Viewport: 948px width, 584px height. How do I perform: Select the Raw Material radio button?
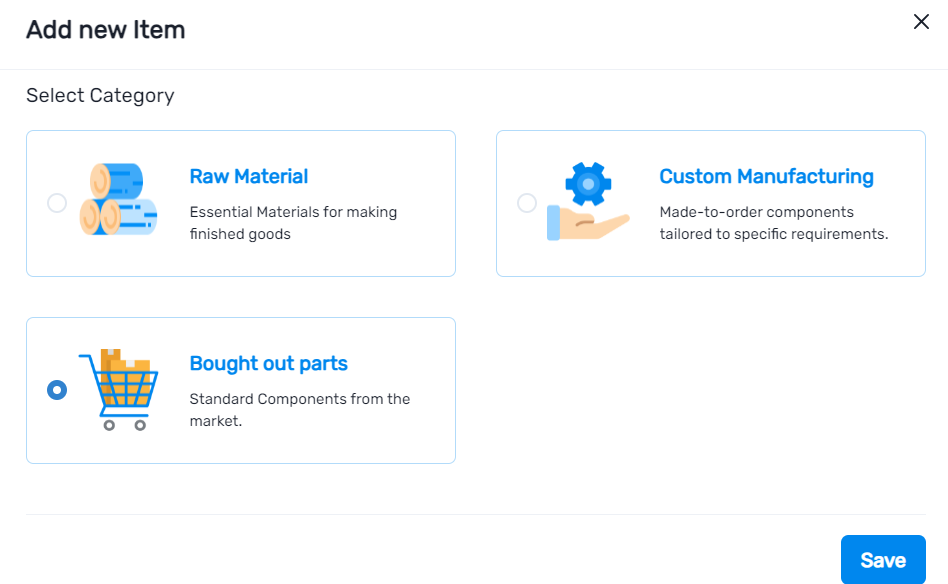57,202
